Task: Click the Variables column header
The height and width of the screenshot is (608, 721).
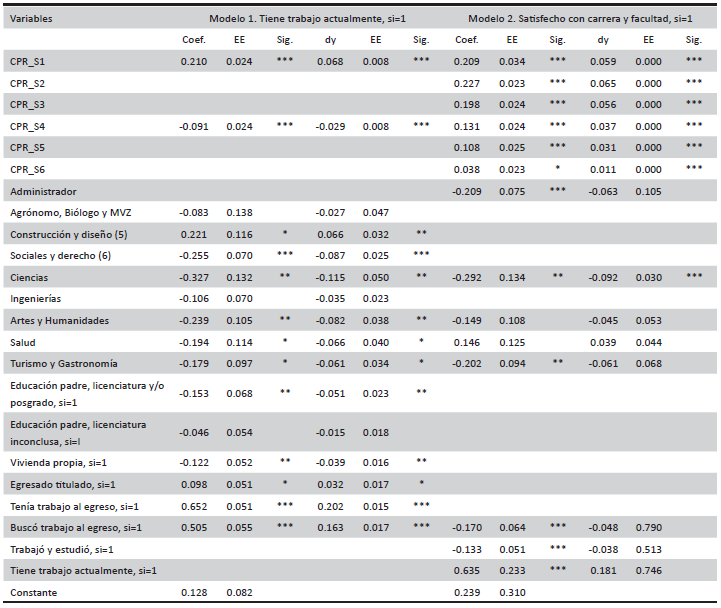Action: tap(32, 18)
